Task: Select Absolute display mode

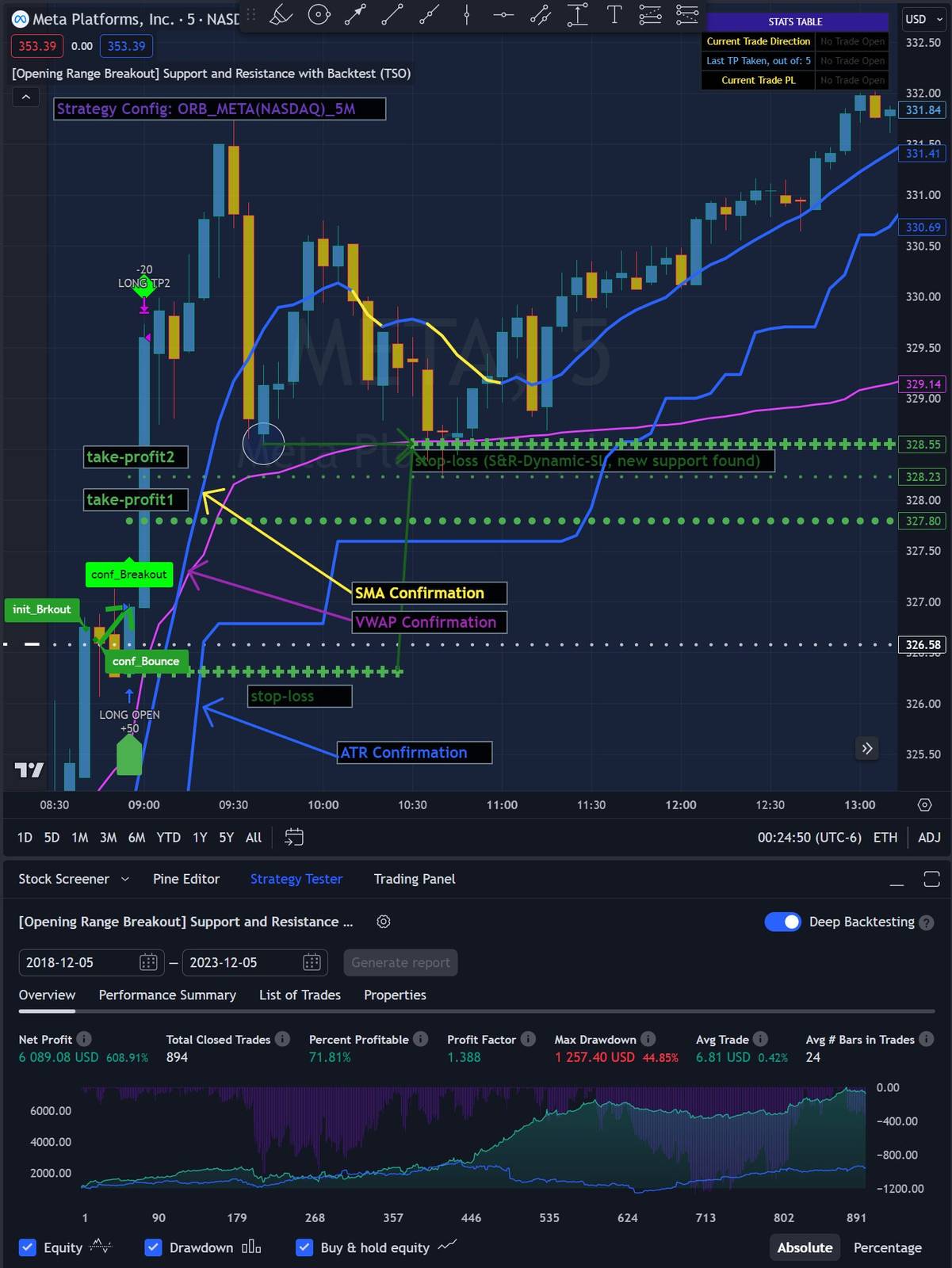Action: (x=805, y=1247)
